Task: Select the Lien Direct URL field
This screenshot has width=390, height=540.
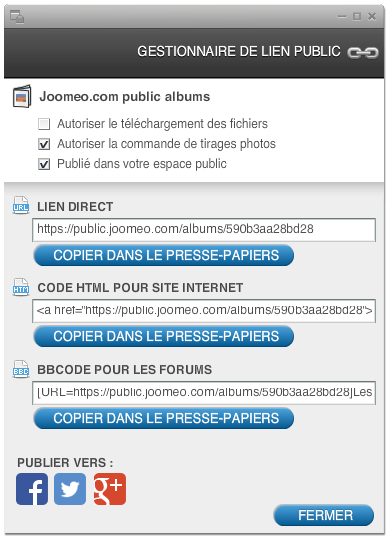Action: tap(204, 230)
